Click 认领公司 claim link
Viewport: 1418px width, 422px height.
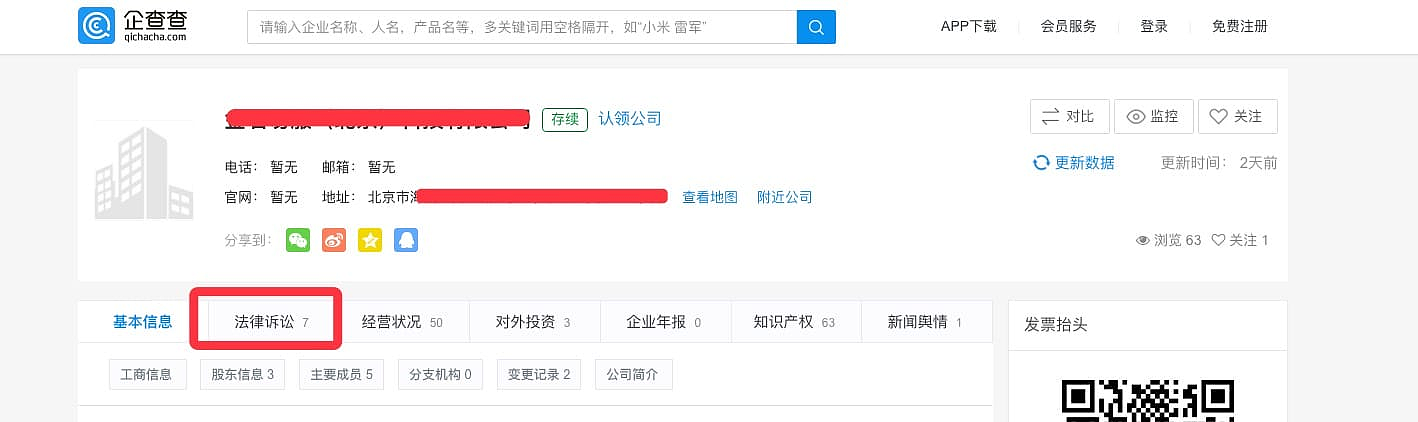click(x=630, y=118)
